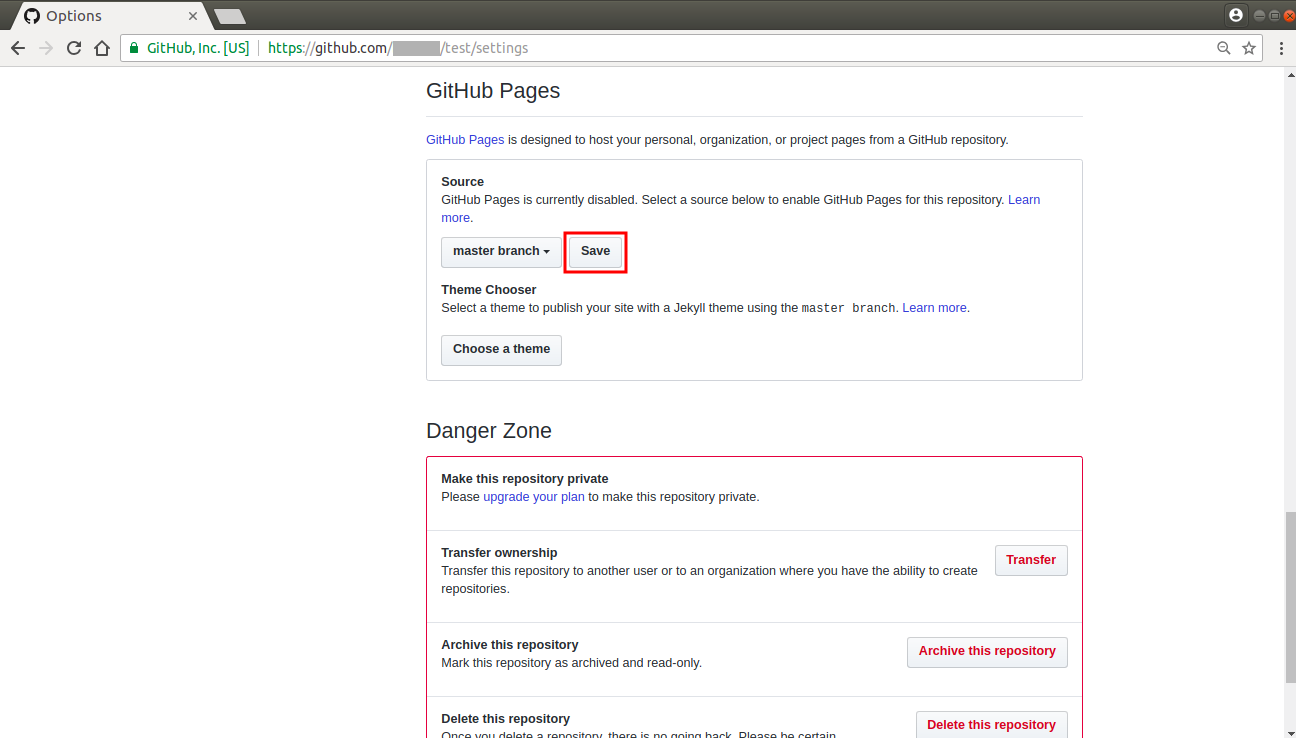Click the GitHub Pages section heading

(493, 91)
